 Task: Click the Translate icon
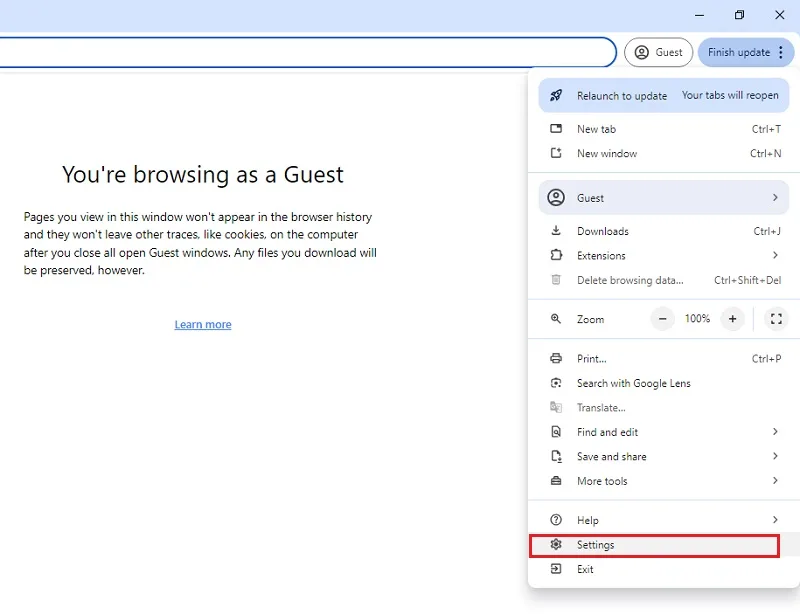[x=556, y=407]
